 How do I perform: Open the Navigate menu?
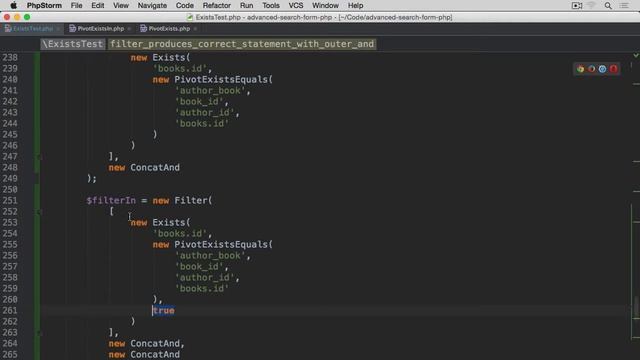(x=152, y=6)
